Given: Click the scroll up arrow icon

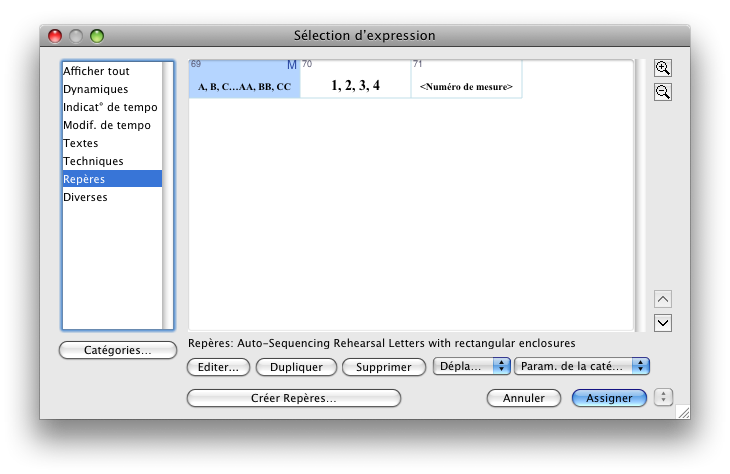Looking at the screenshot, I should click(x=662, y=299).
